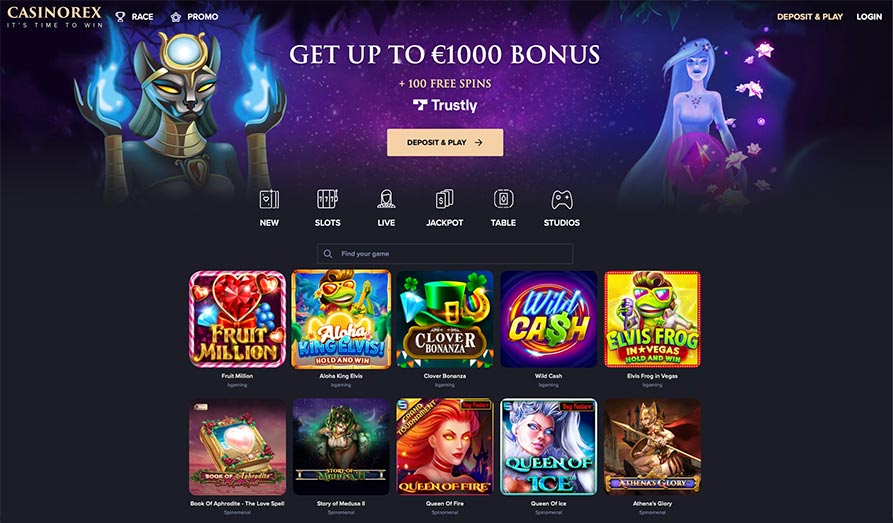Open the LIVE dealer category icon
The height and width of the screenshot is (523, 893).
click(386, 199)
